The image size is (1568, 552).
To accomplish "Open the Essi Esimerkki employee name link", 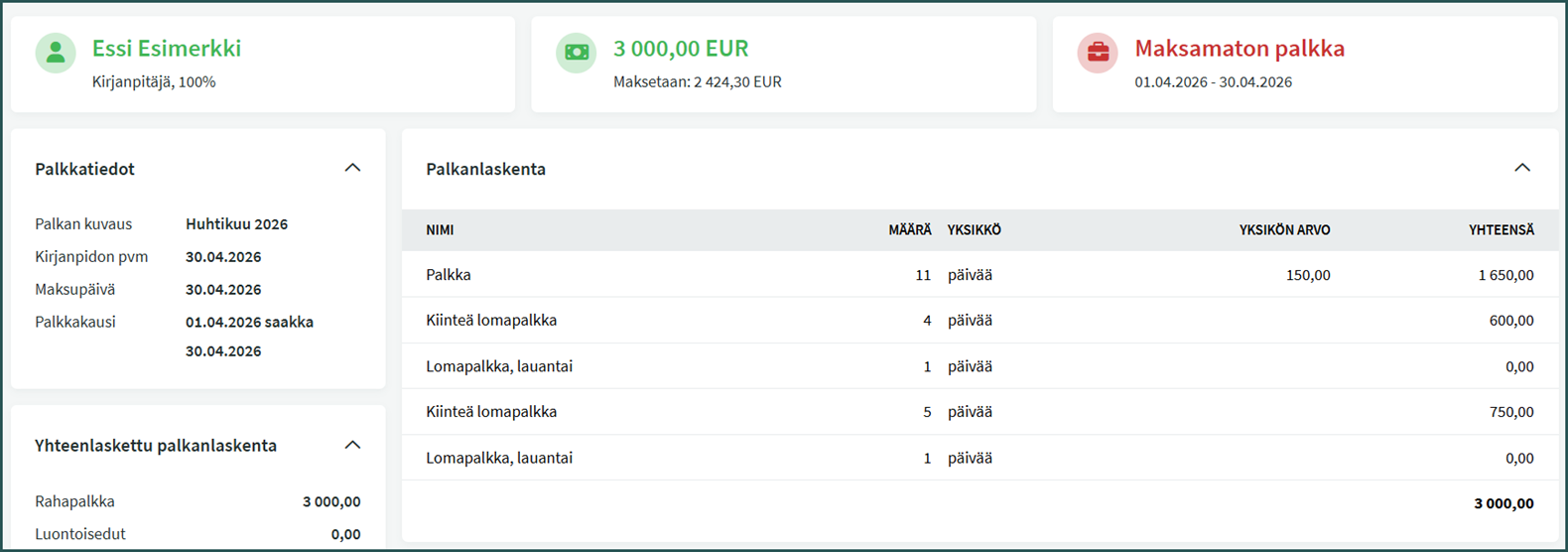I will (x=167, y=49).
